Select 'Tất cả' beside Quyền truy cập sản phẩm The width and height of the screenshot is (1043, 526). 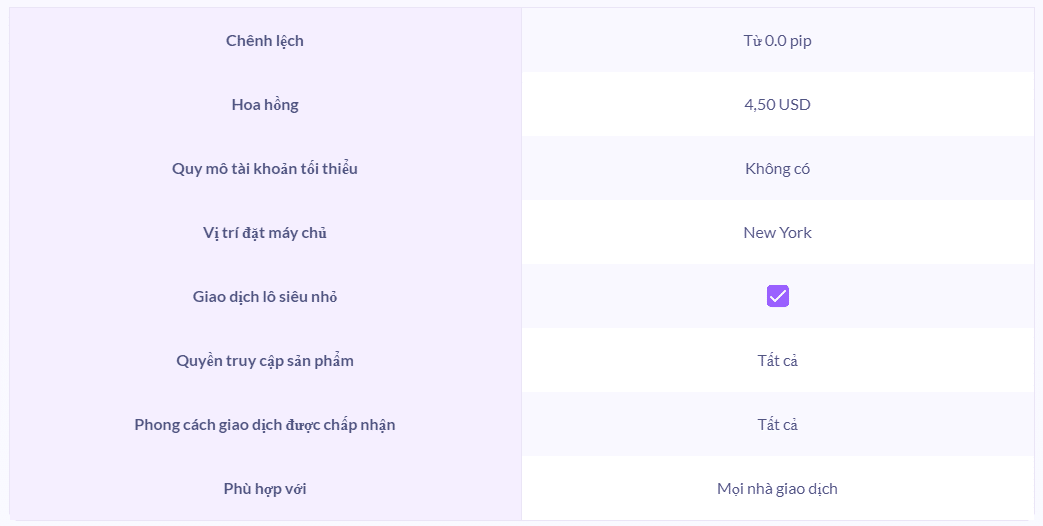(777, 361)
